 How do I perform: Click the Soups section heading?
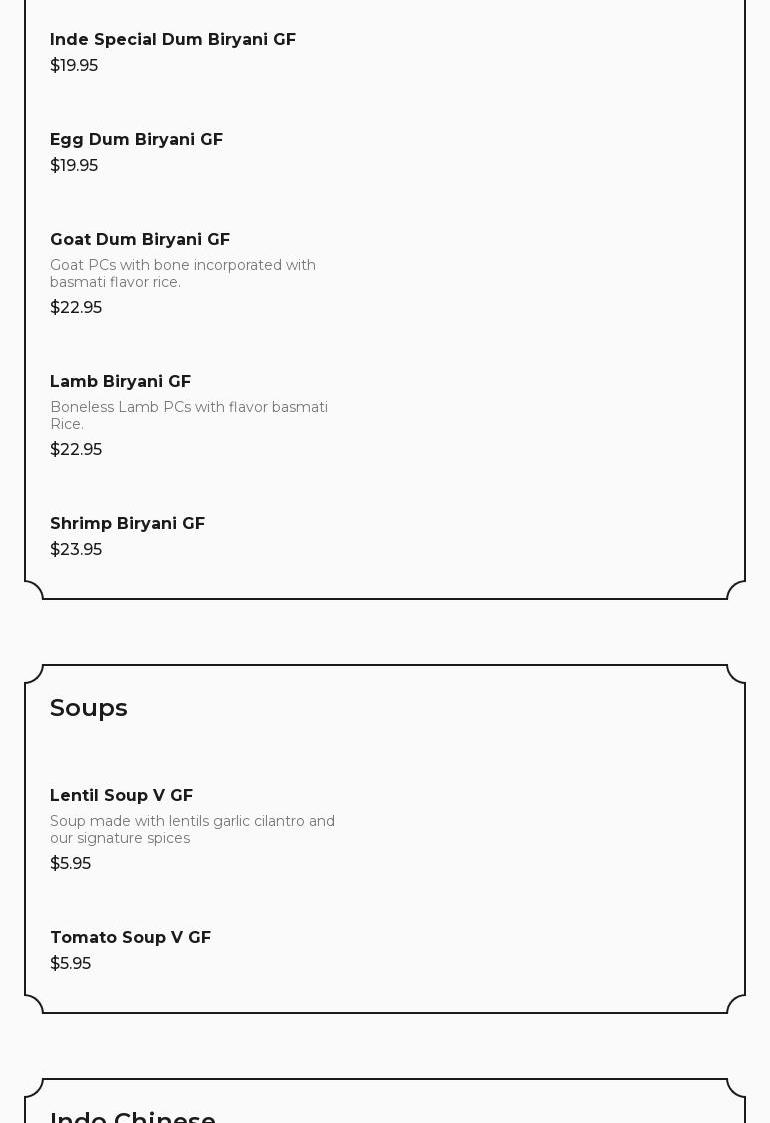[x=89, y=708]
